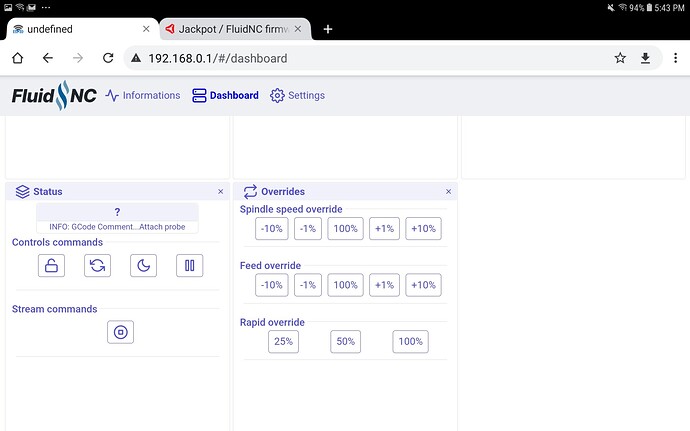Click the FluidNC logo
The width and height of the screenshot is (690, 431).
point(54,95)
